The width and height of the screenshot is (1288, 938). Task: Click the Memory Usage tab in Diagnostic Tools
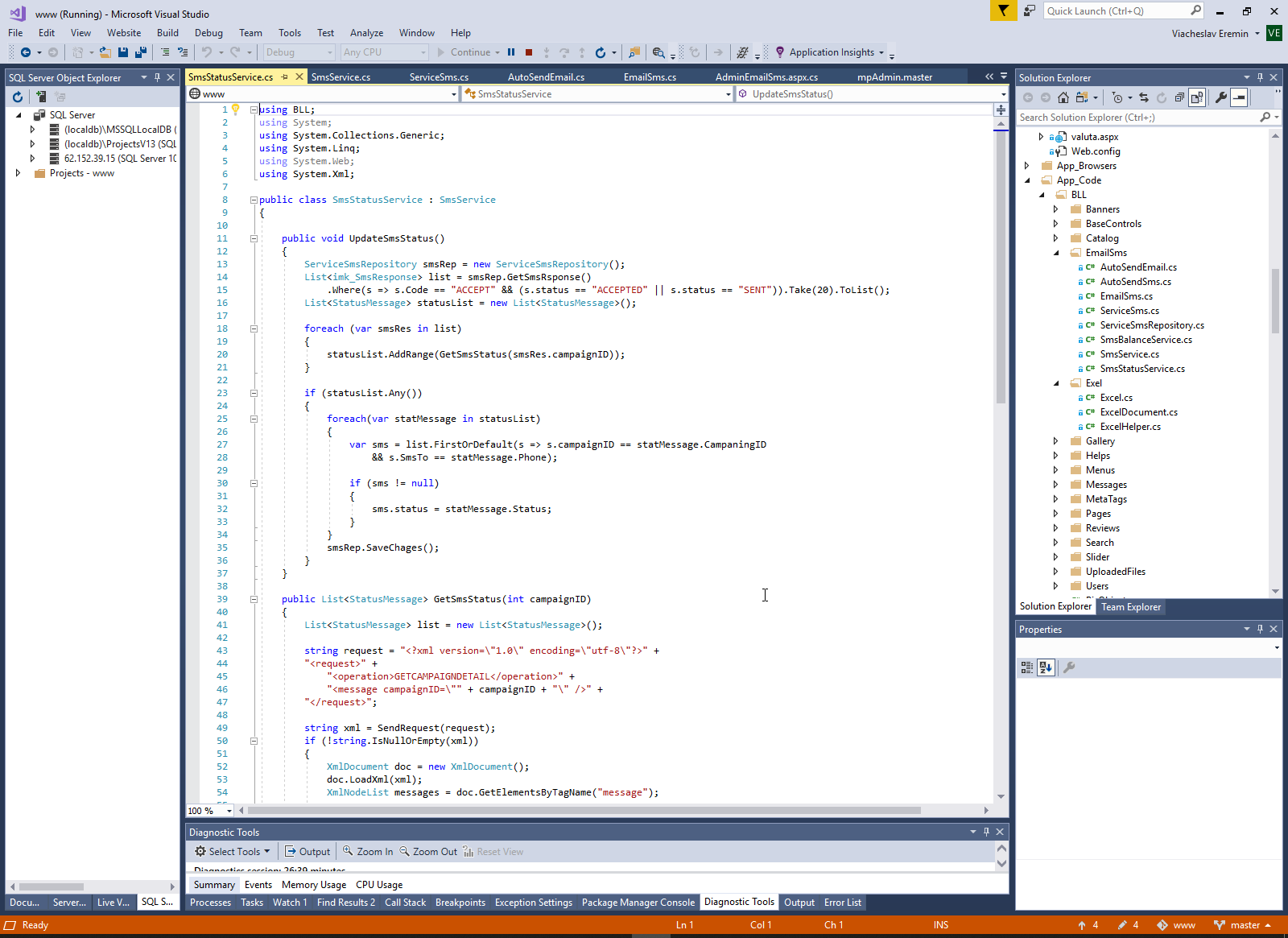pos(314,884)
